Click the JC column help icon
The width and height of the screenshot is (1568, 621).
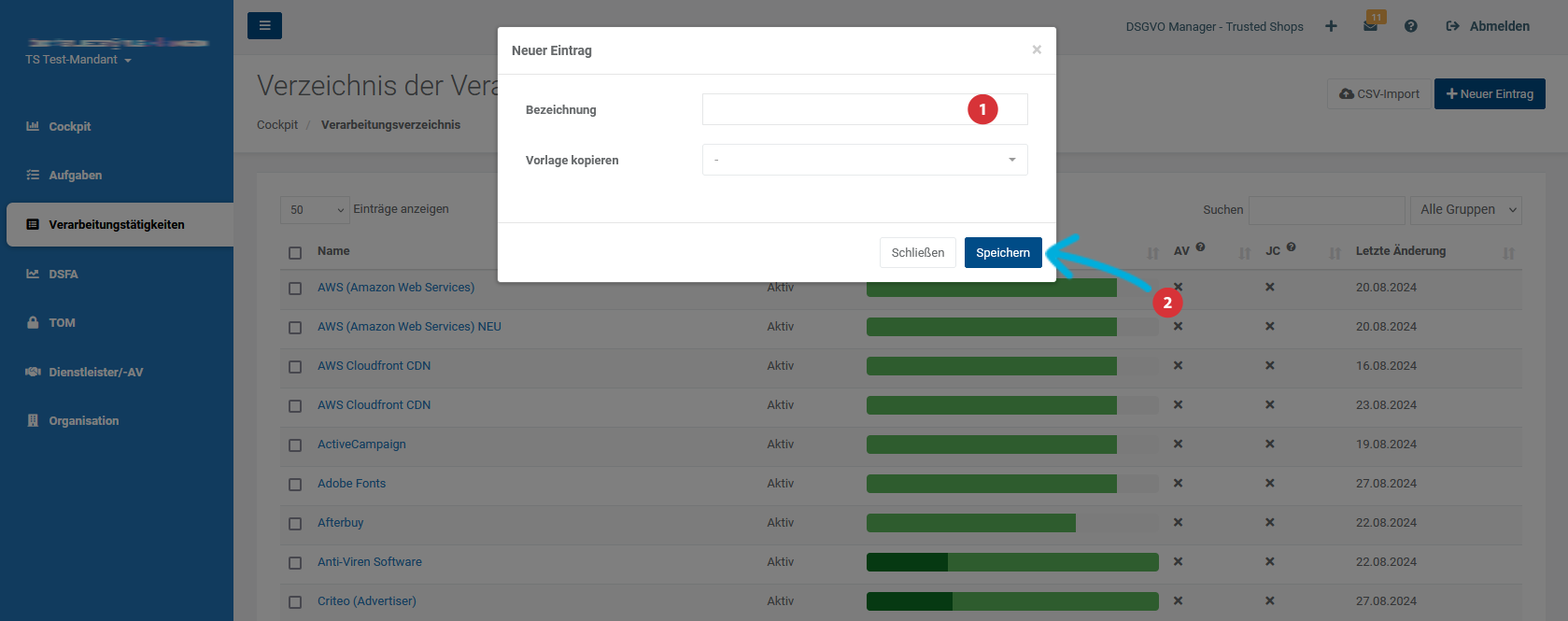coord(1291,247)
